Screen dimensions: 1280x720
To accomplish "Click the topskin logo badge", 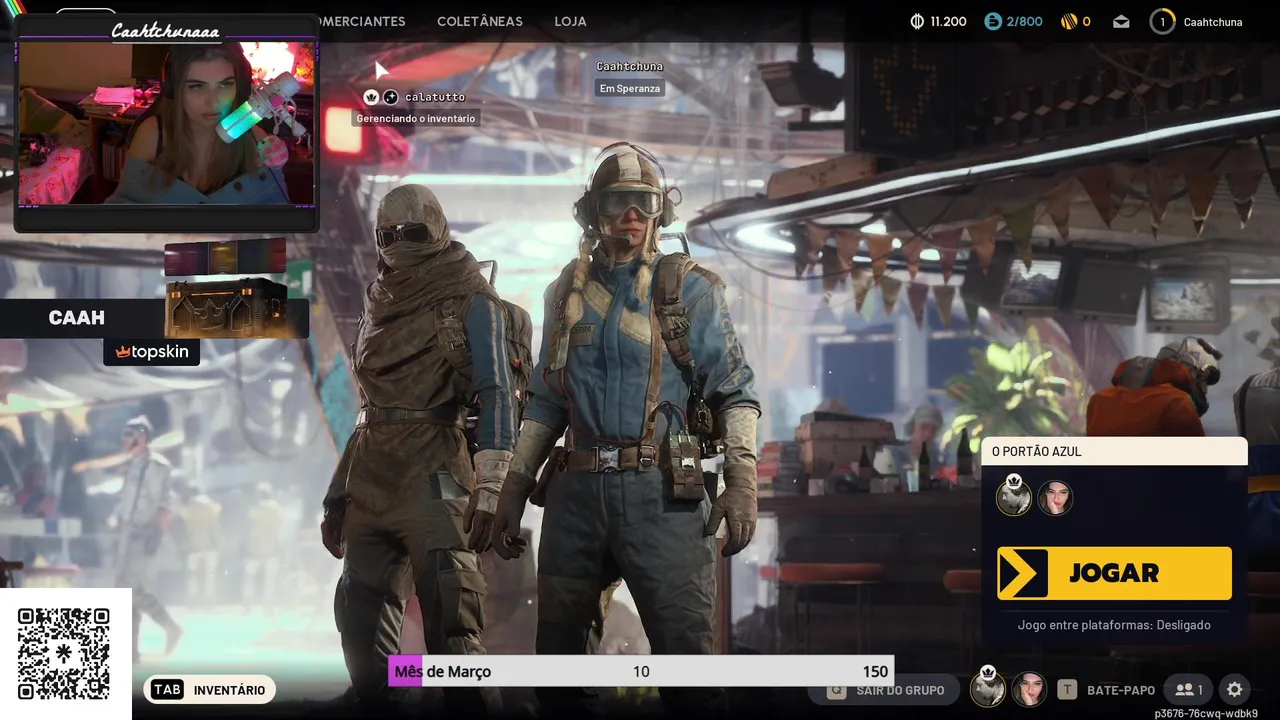I will [x=151, y=352].
